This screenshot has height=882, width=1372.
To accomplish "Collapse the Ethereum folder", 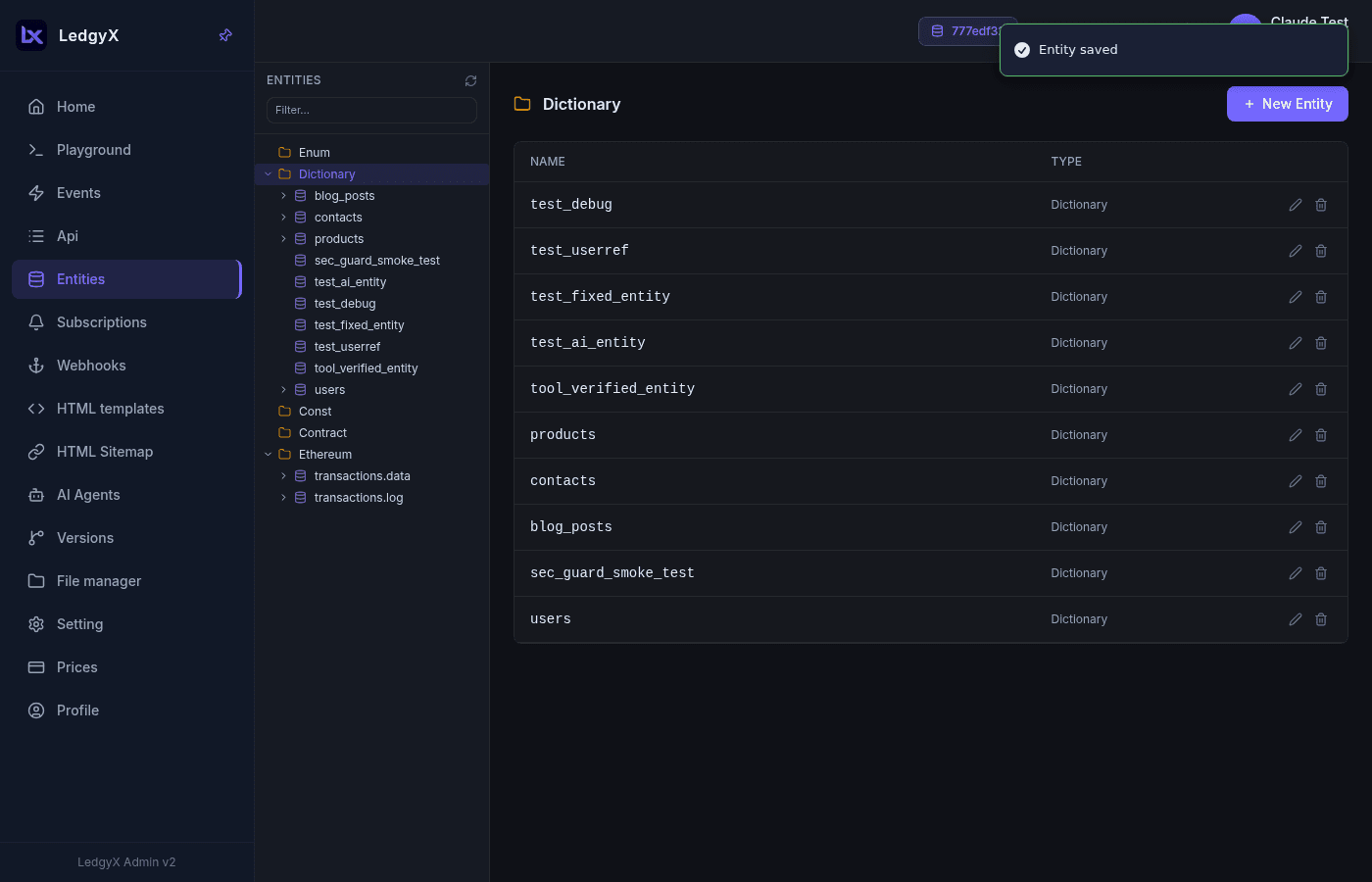I will [269, 455].
